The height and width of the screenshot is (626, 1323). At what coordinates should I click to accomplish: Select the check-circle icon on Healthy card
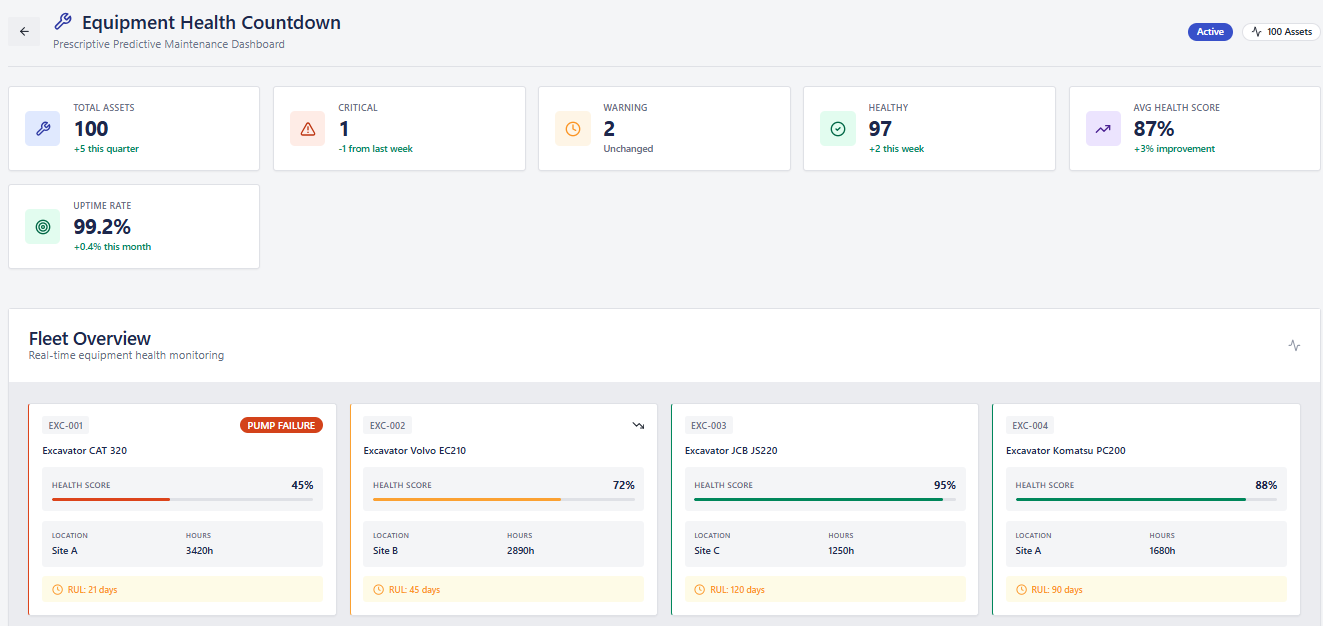pos(837,128)
